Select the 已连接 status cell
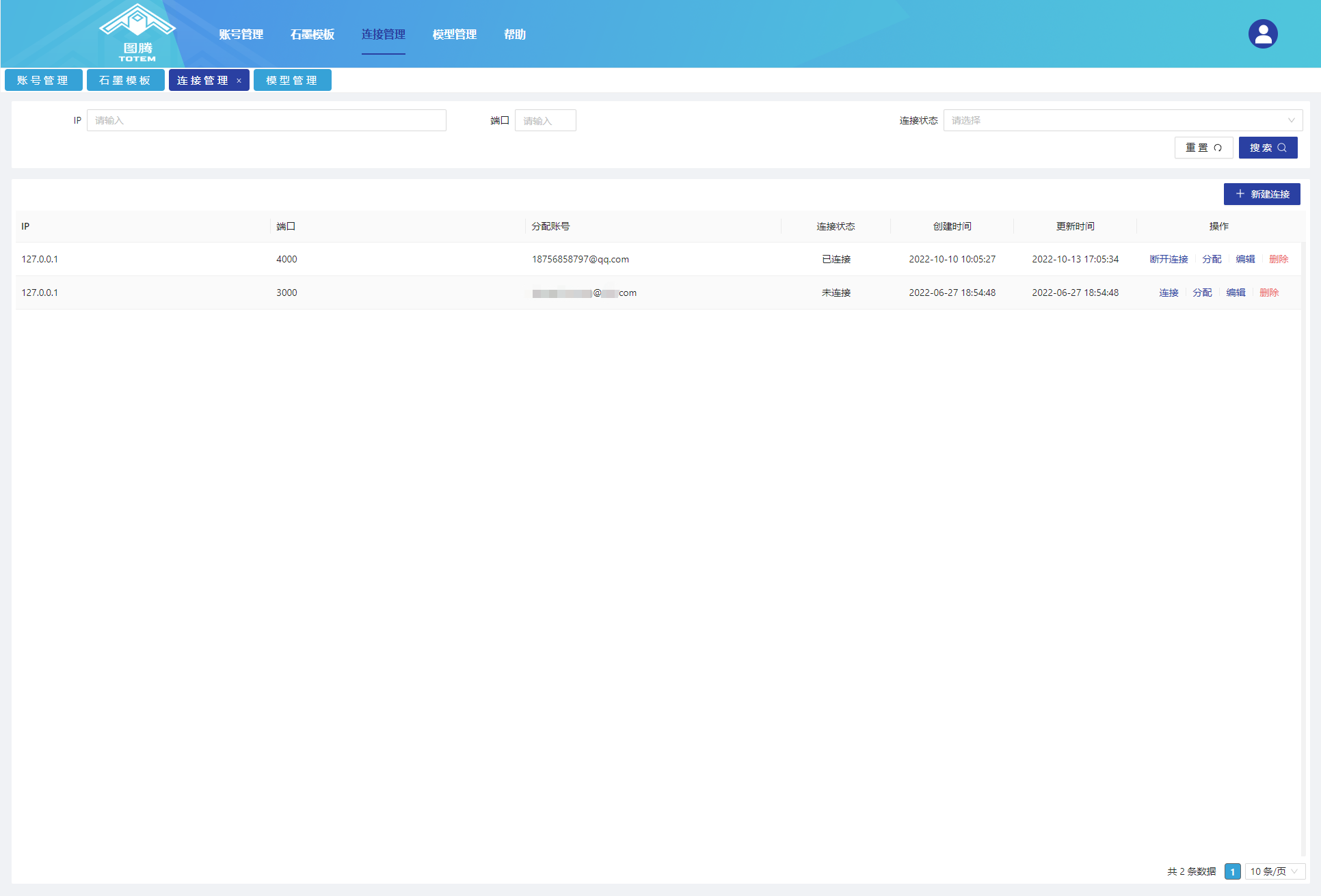Viewport: 1321px width, 896px height. pos(836,259)
